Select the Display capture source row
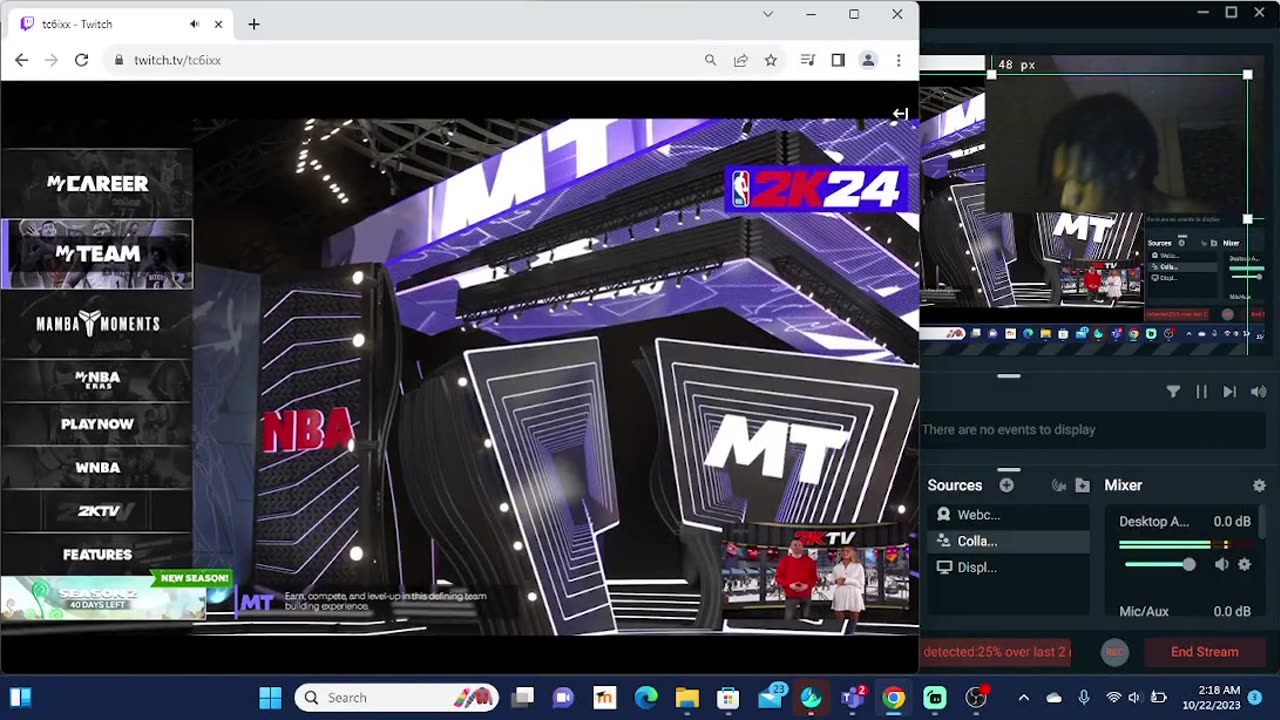1280x720 pixels. (1008, 567)
